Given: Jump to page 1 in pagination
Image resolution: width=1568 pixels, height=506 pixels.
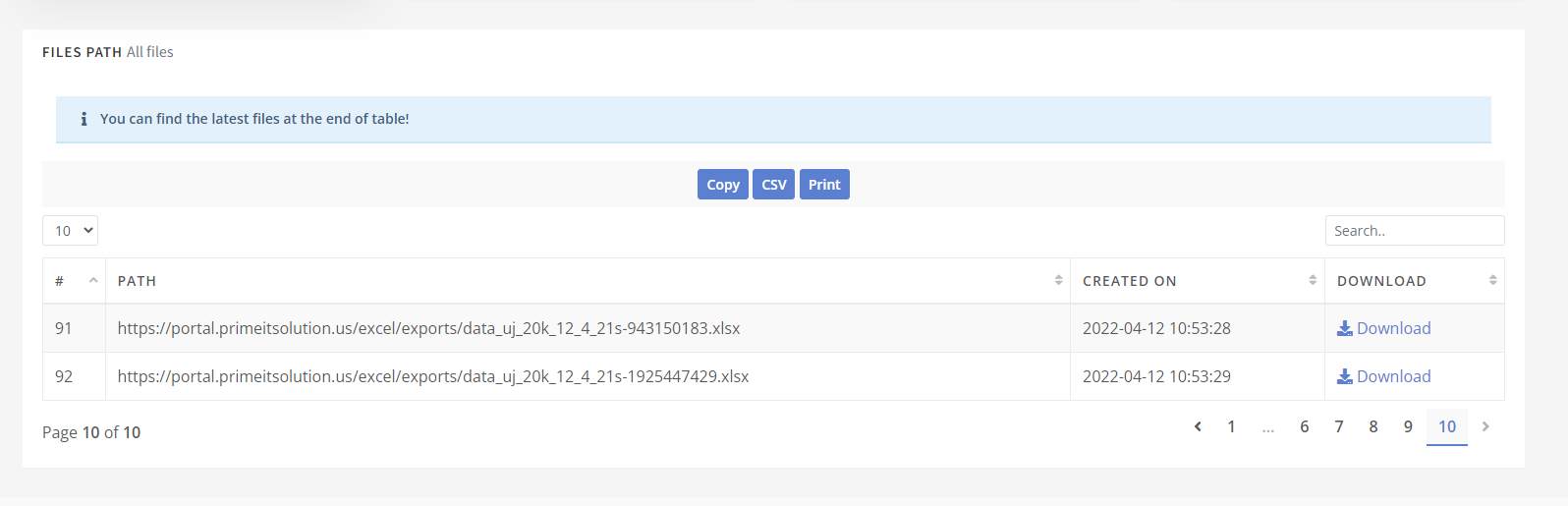Looking at the screenshot, I should point(1231,426).
